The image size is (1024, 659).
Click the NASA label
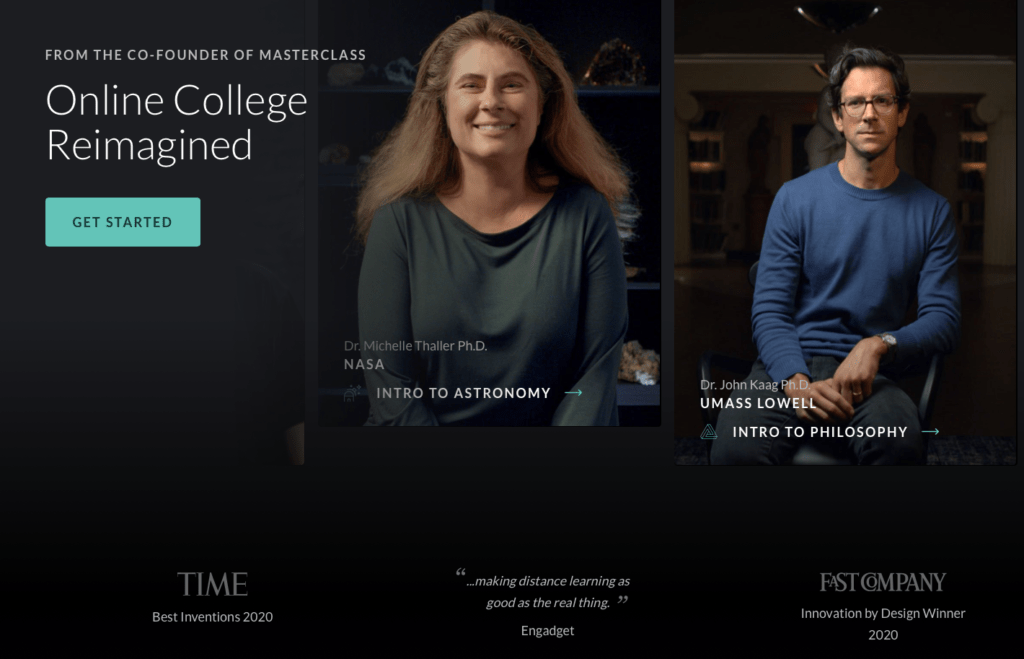(x=364, y=364)
